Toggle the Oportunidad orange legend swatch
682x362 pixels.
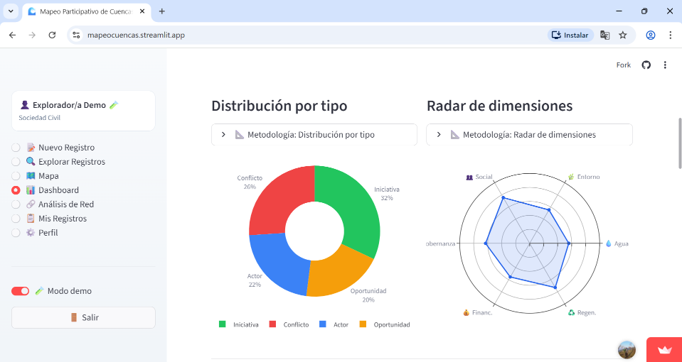363,324
